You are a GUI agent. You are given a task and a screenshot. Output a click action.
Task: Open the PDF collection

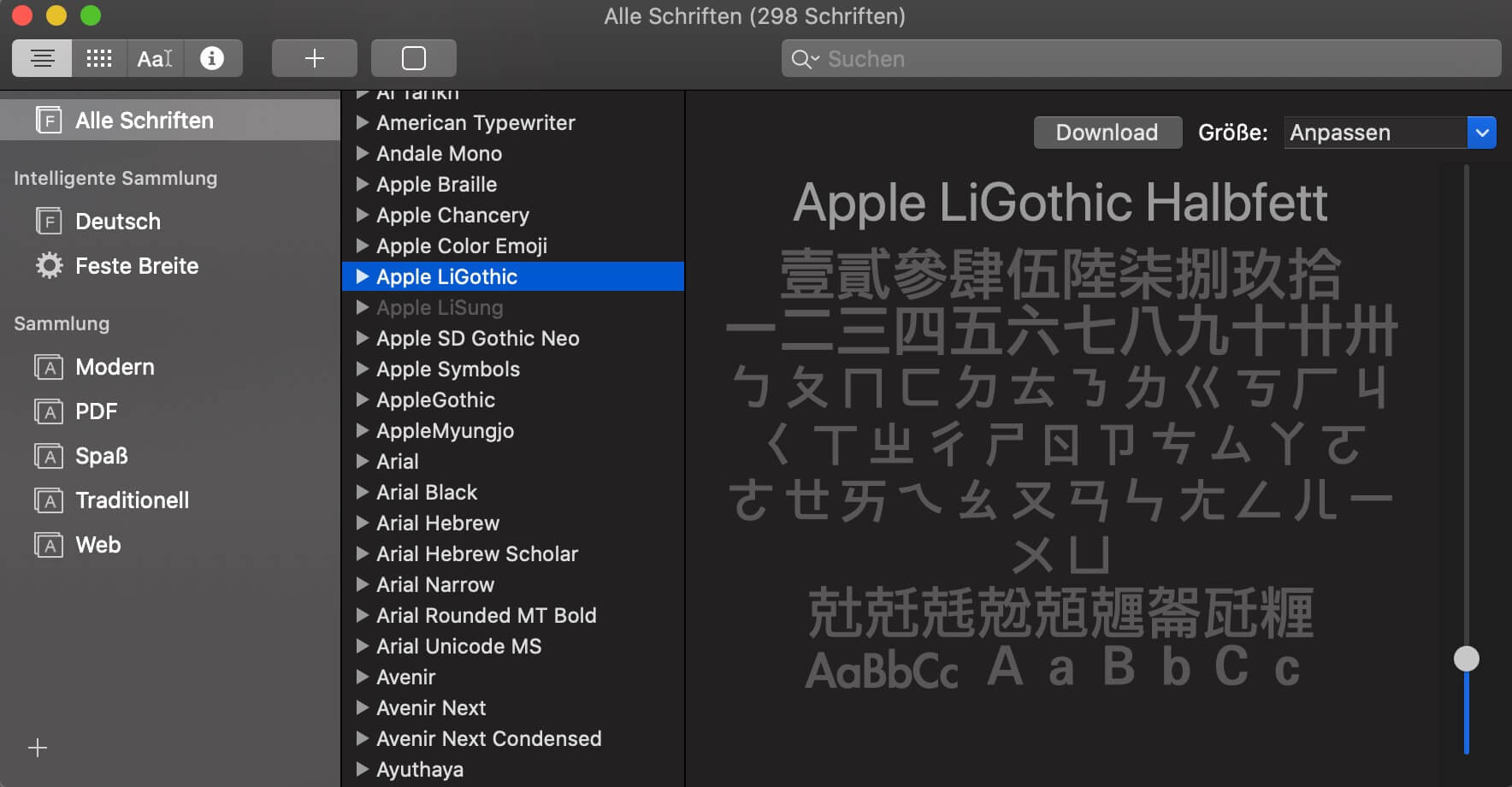(96, 411)
